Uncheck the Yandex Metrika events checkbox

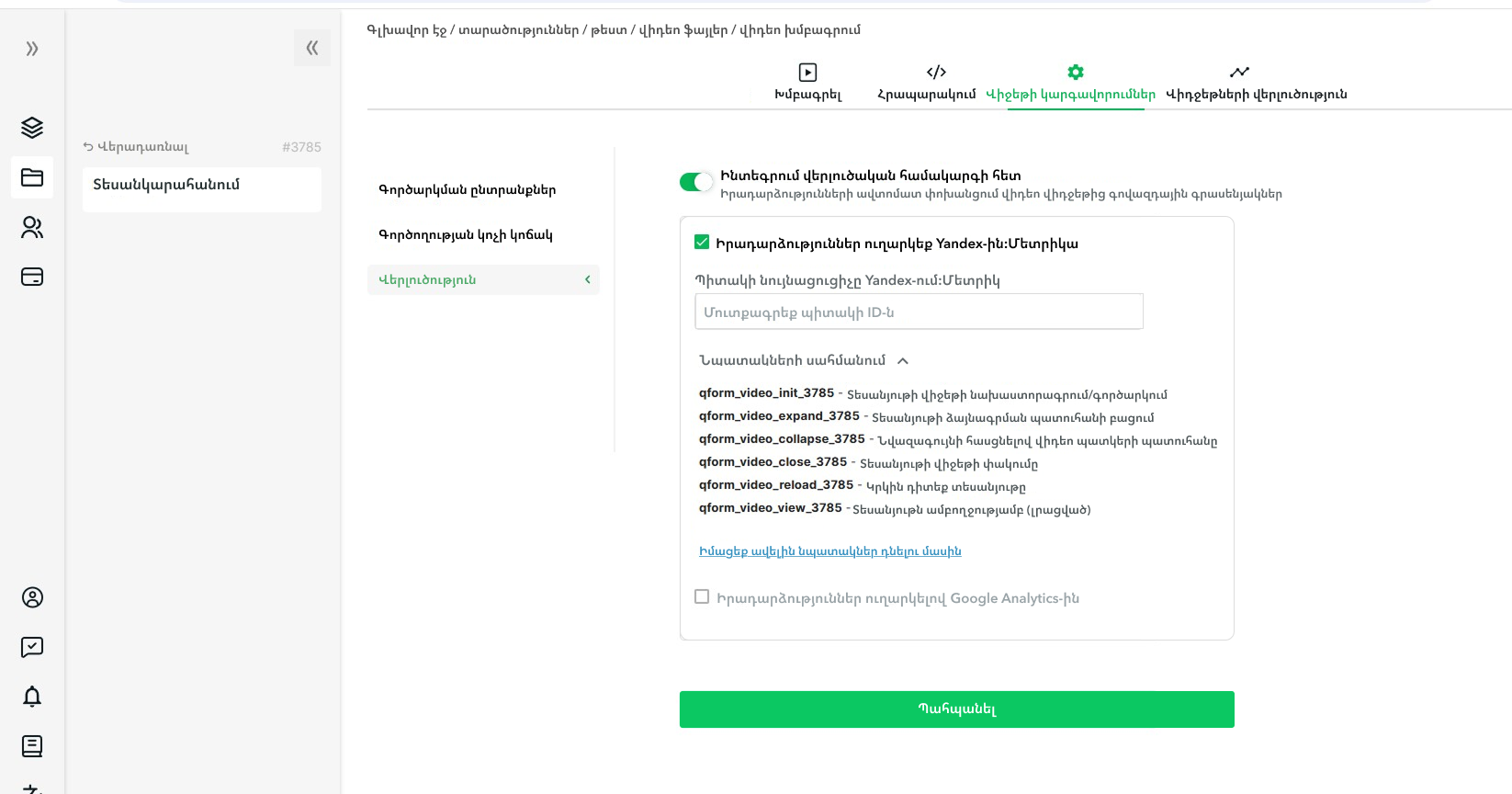pos(702,243)
